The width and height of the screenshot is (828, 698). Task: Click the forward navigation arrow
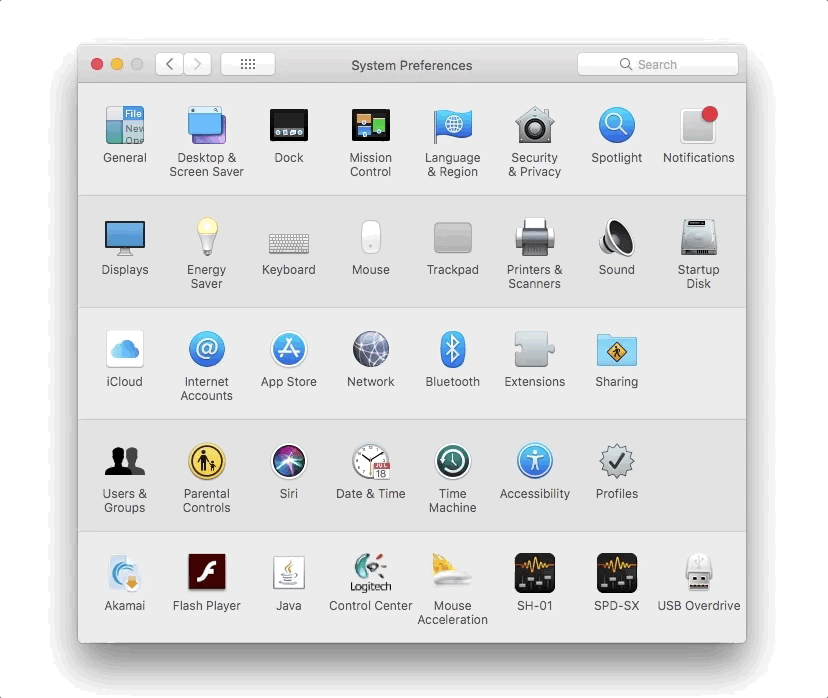point(197,64)
